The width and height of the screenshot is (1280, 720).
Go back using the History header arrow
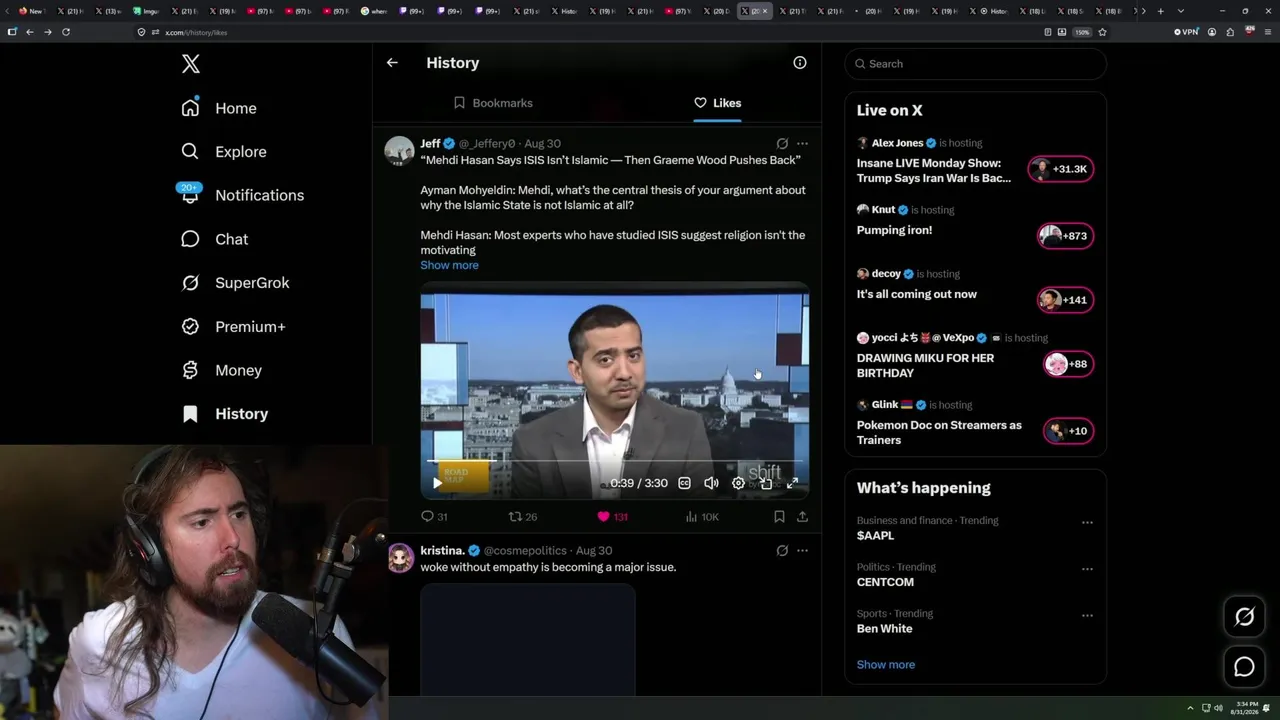392,62
